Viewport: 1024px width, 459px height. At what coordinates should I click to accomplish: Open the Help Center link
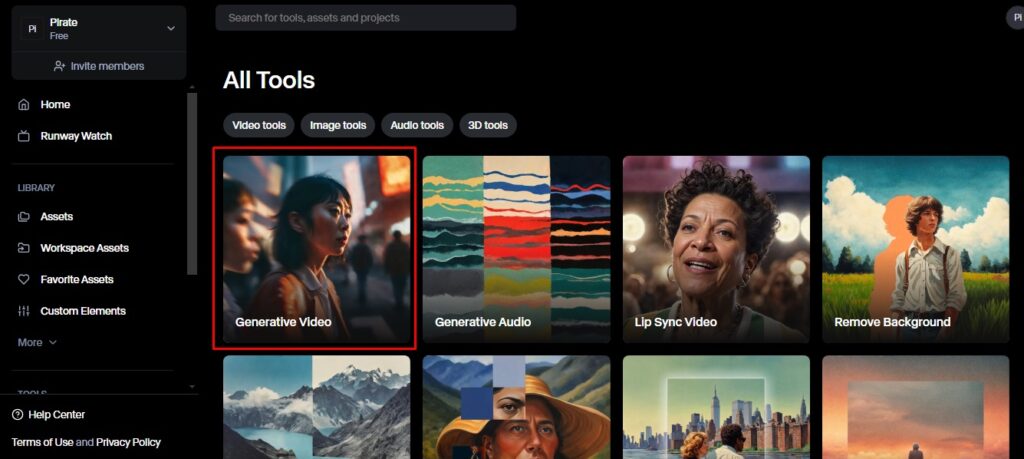click(x=48, y=415)
